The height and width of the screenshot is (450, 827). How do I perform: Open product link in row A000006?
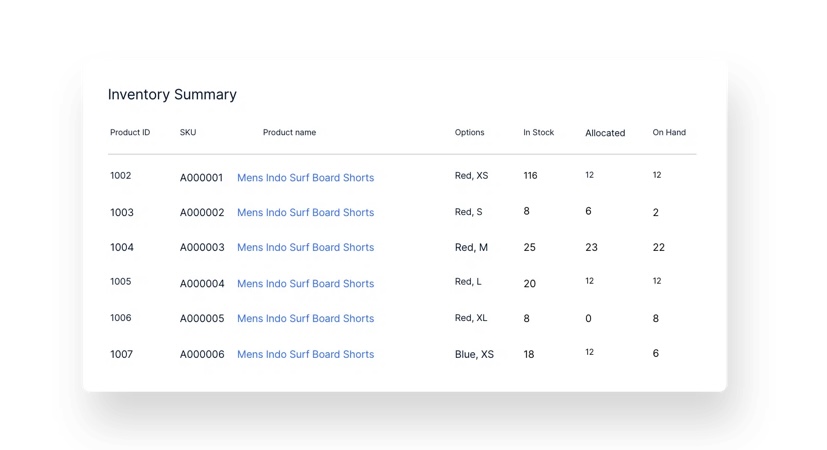305,355
